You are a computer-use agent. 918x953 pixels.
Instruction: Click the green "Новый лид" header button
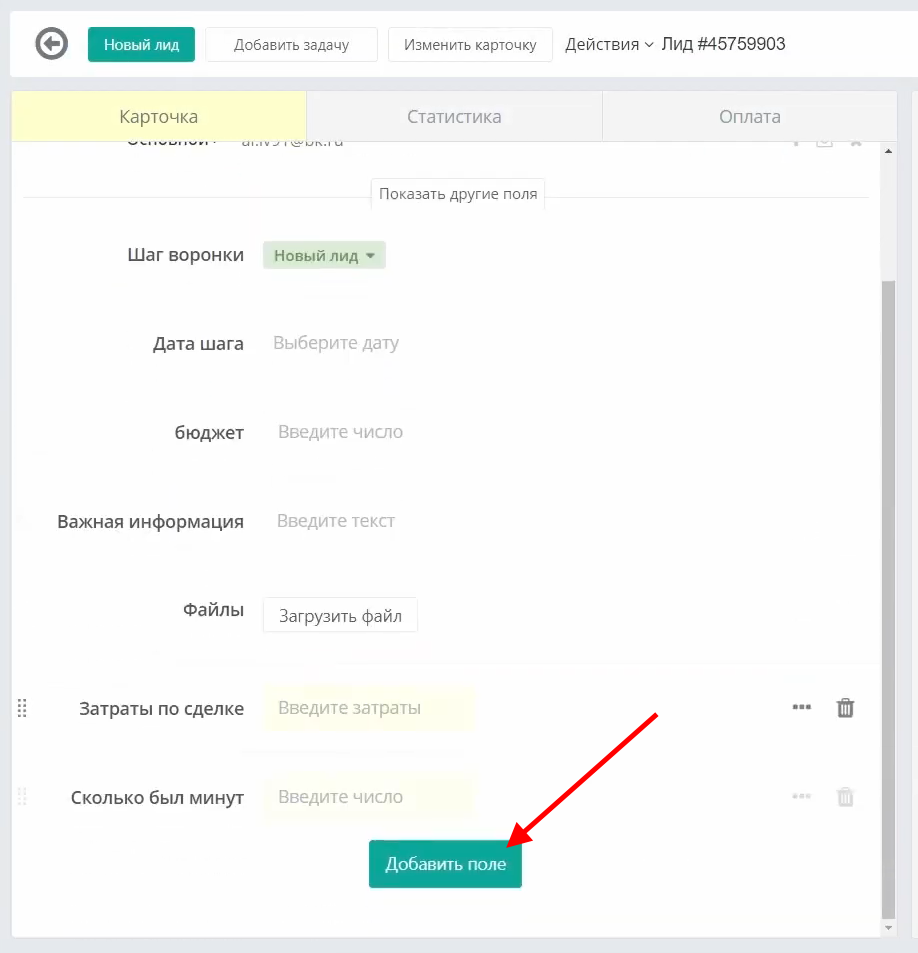point(141,45)
